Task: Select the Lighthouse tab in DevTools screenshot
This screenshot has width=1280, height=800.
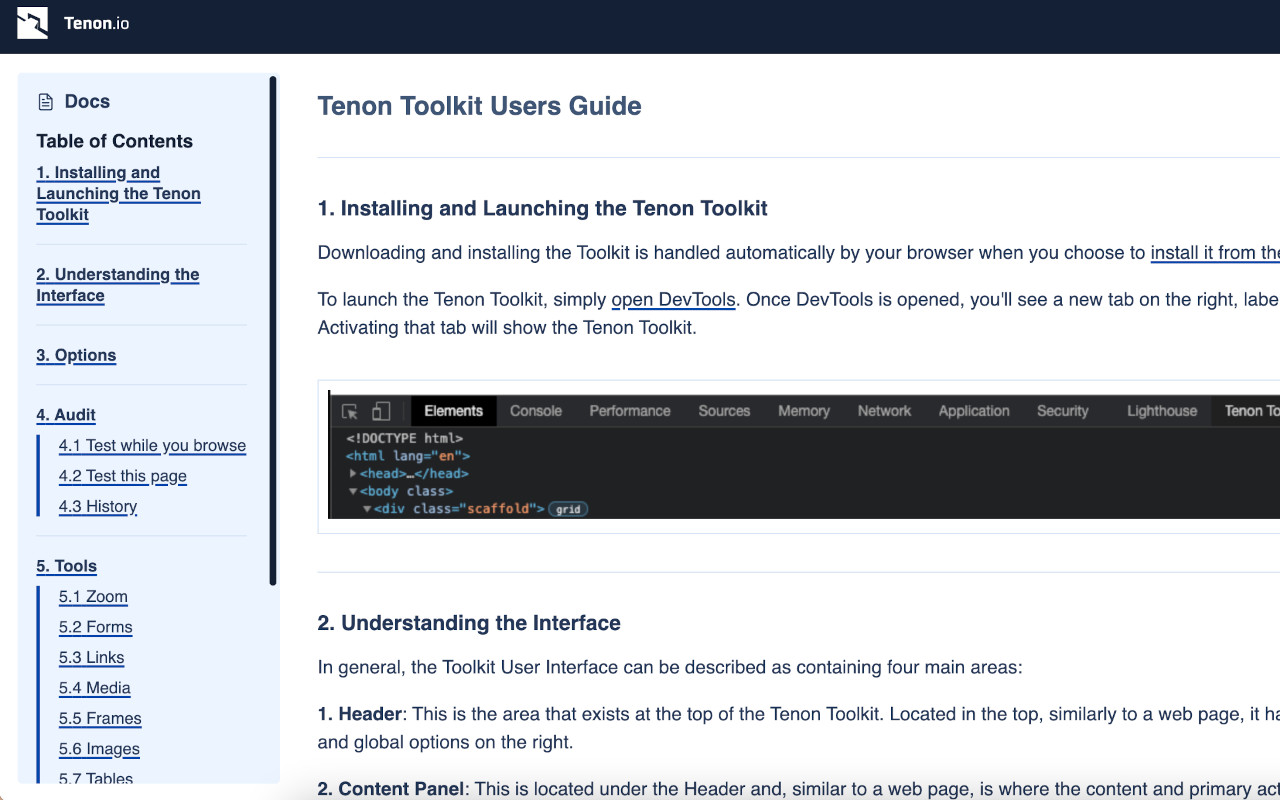Action: [x=1162, y=411]
